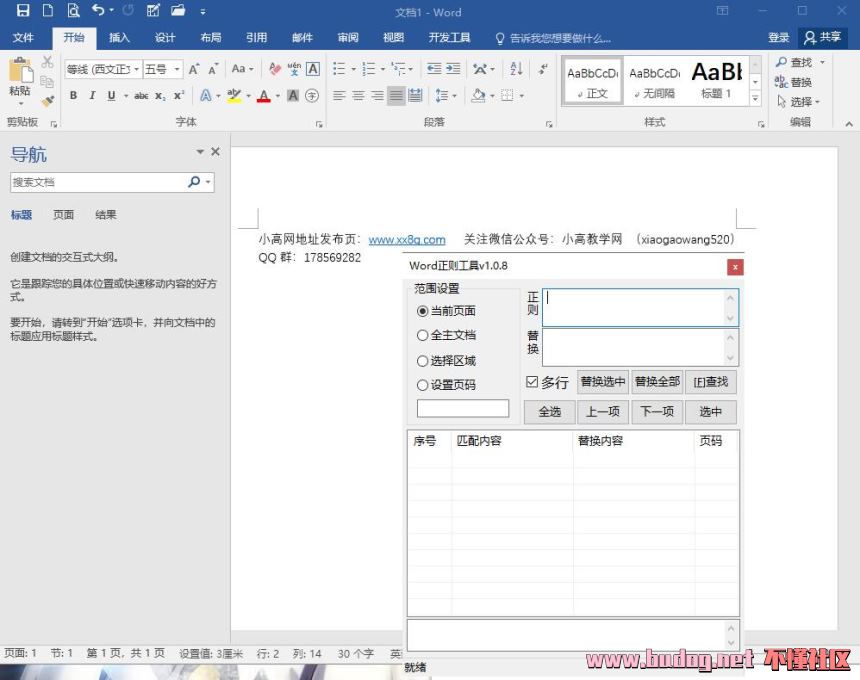Choose the 选择区域 radio button
This screenshot has width=860, height=680.
click(422, 360)
